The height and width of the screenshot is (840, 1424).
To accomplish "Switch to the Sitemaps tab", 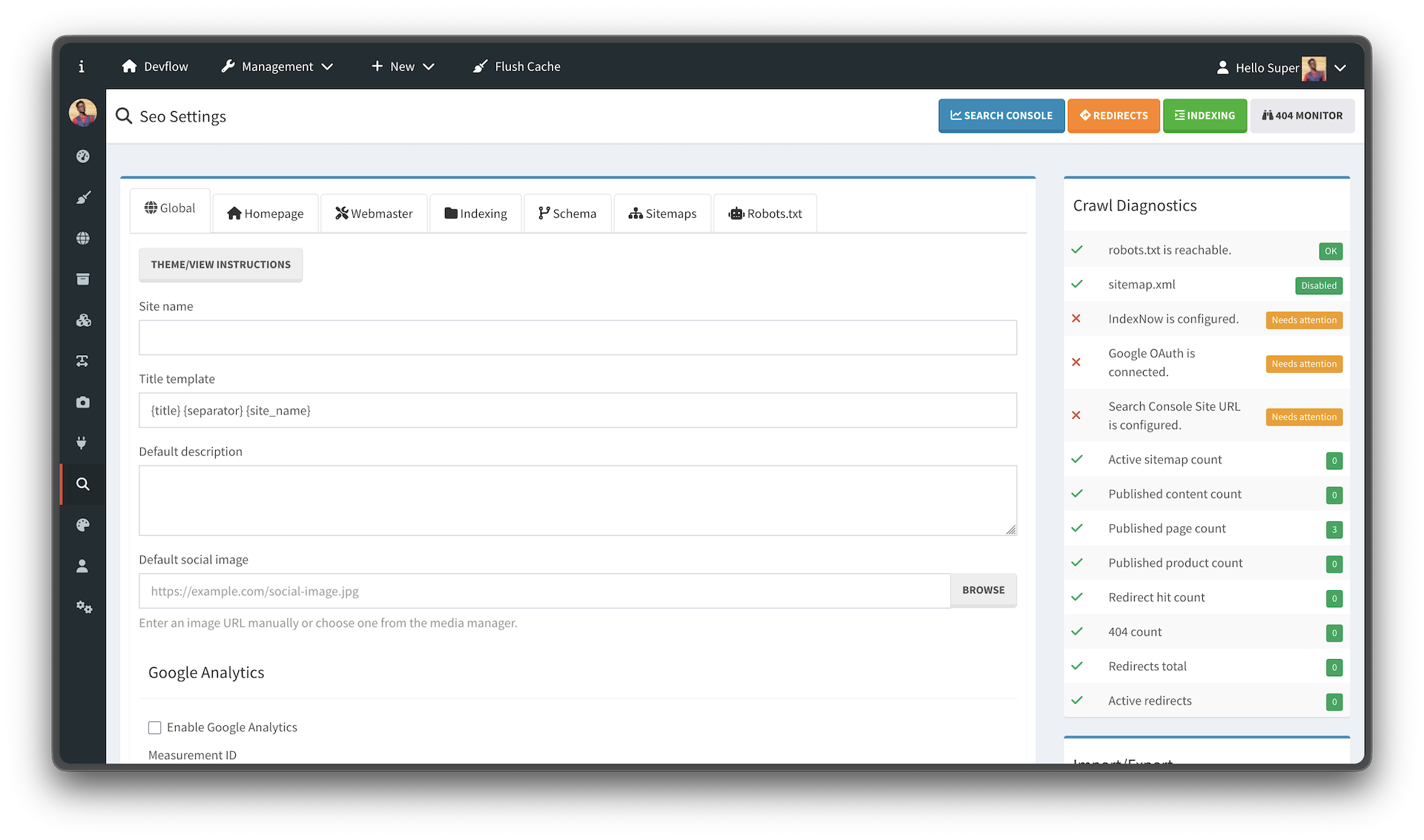I will click(662, 214).
